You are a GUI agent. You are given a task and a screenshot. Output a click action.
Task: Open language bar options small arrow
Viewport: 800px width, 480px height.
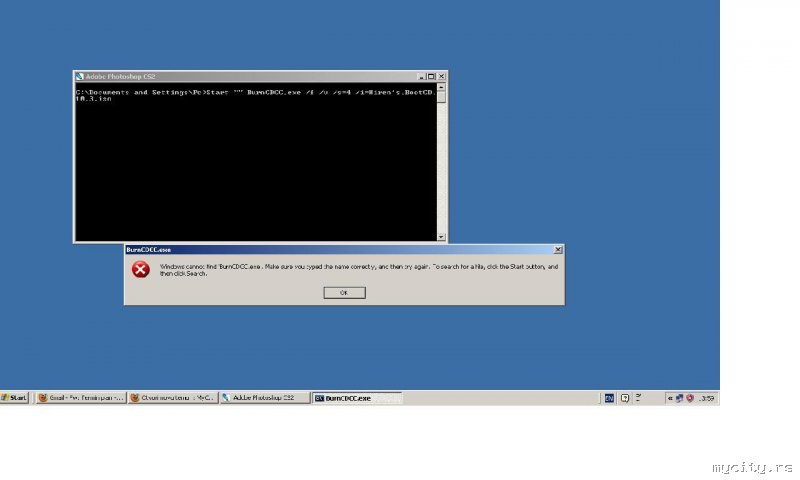[638, 400]
